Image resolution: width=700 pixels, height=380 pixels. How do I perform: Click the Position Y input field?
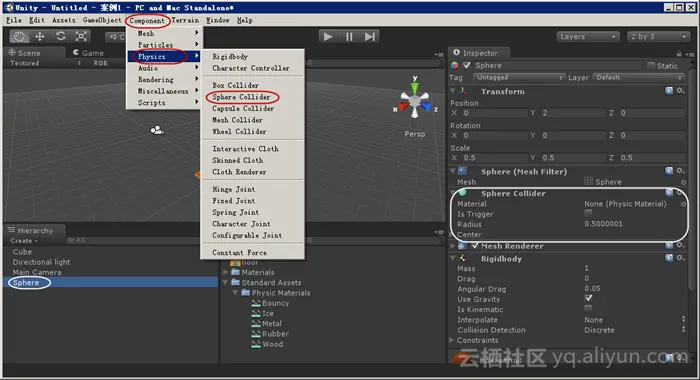[x=573, y=113]
